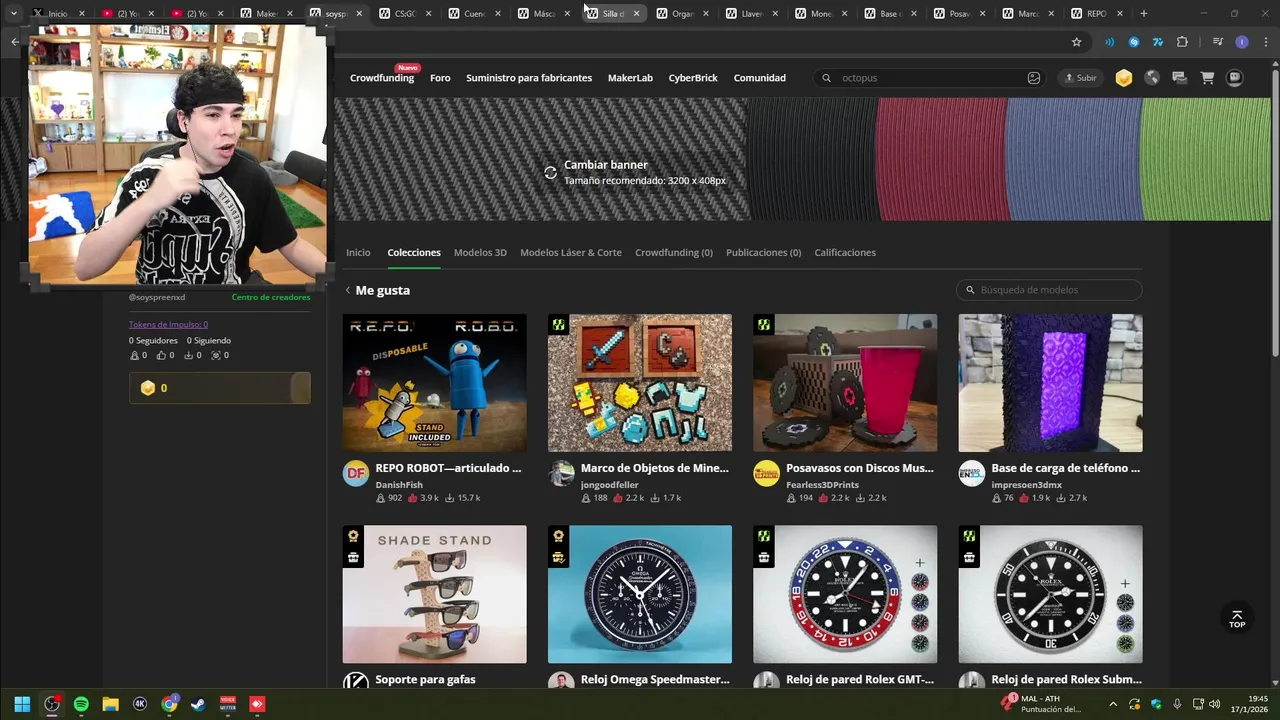Open the browser extensions puzzle icon
The height and width of the screenshot is (720, 1280).
pos(1183,42)
